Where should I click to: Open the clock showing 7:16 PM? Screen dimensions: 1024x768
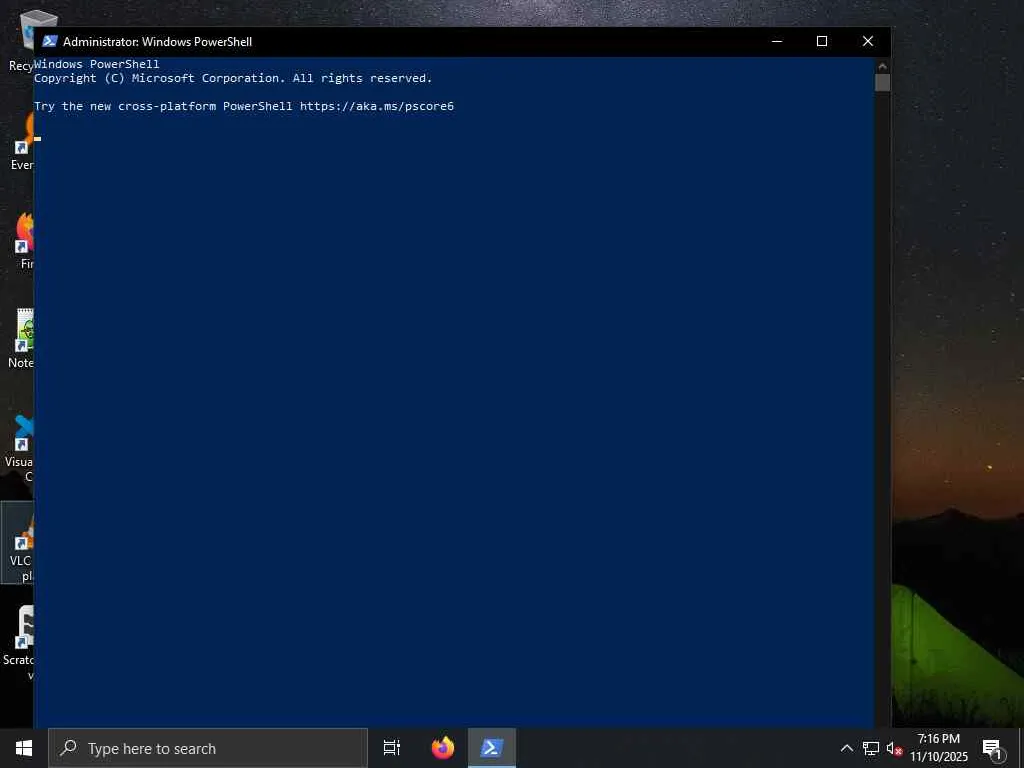(x=938, y=748)
